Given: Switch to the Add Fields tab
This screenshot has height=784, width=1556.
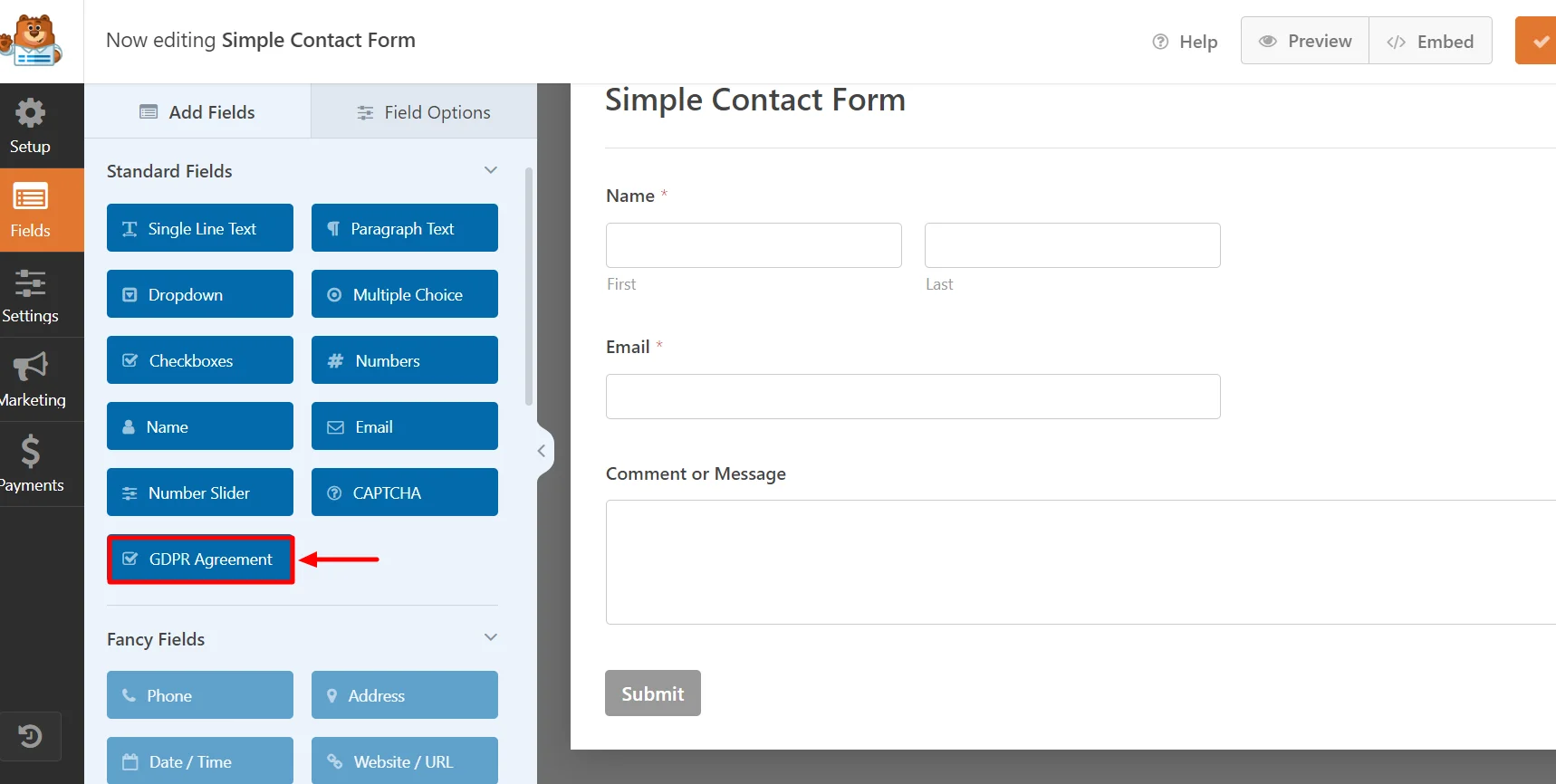Looking at the screenshot, I should [197, 110].
